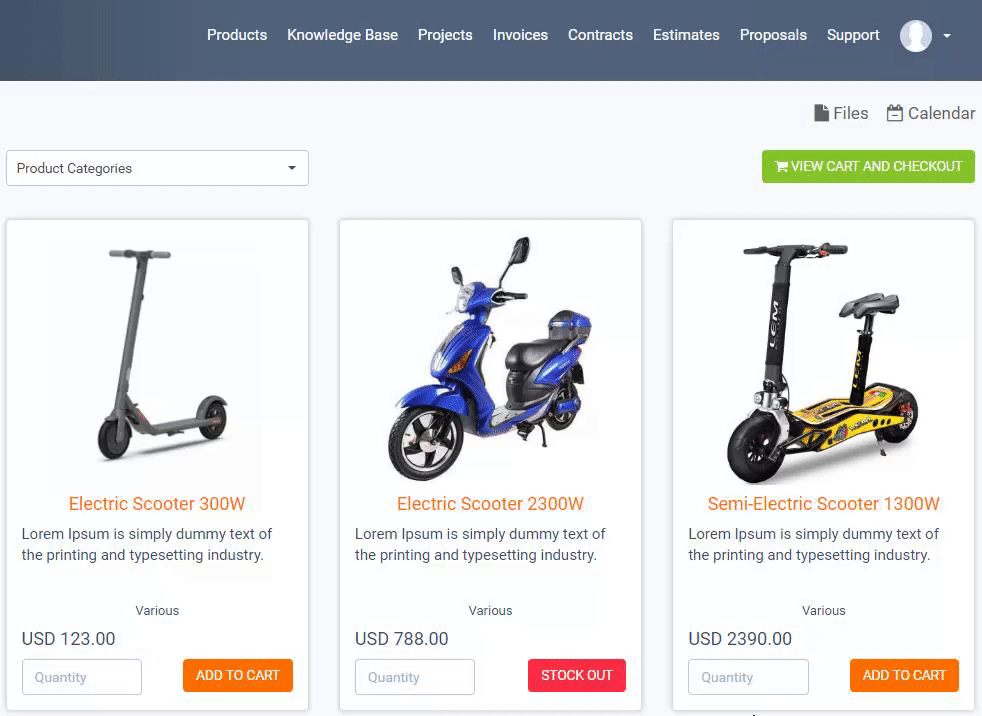This screenshot has width=982, height=716.
Task: Open the Semi-Electric Scooter 1300W title link
Action: coord(824,504)
